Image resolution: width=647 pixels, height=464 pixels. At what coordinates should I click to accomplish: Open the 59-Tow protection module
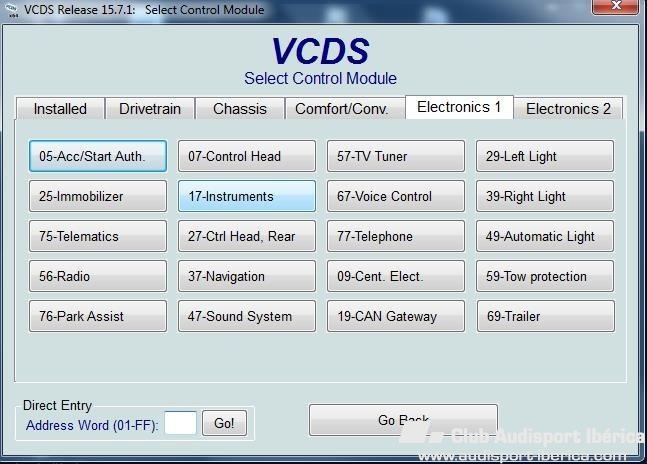pyautogui.click(x=545, y=276)
